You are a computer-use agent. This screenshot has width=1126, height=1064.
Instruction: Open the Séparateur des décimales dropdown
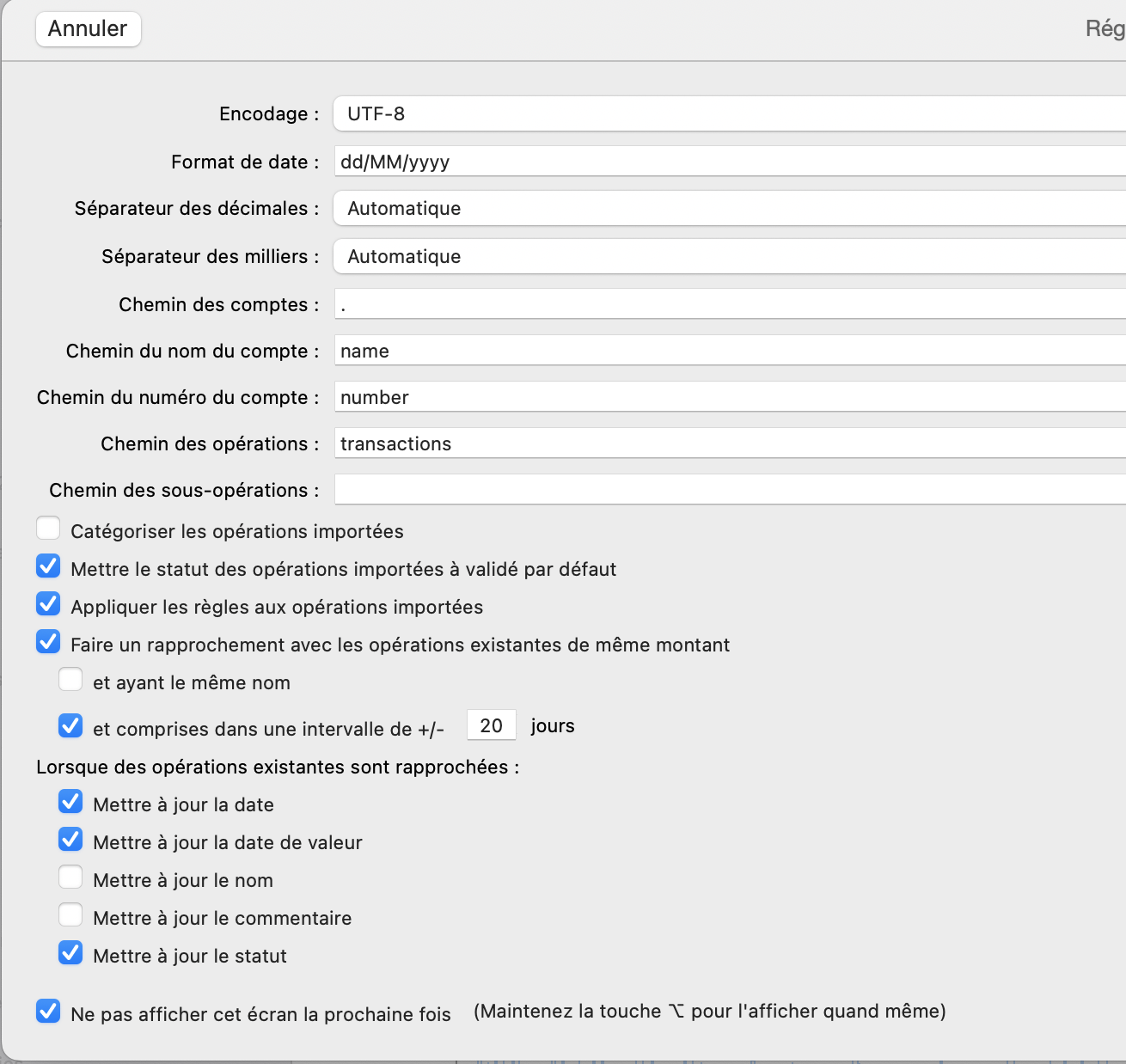[x=730, y=208]
